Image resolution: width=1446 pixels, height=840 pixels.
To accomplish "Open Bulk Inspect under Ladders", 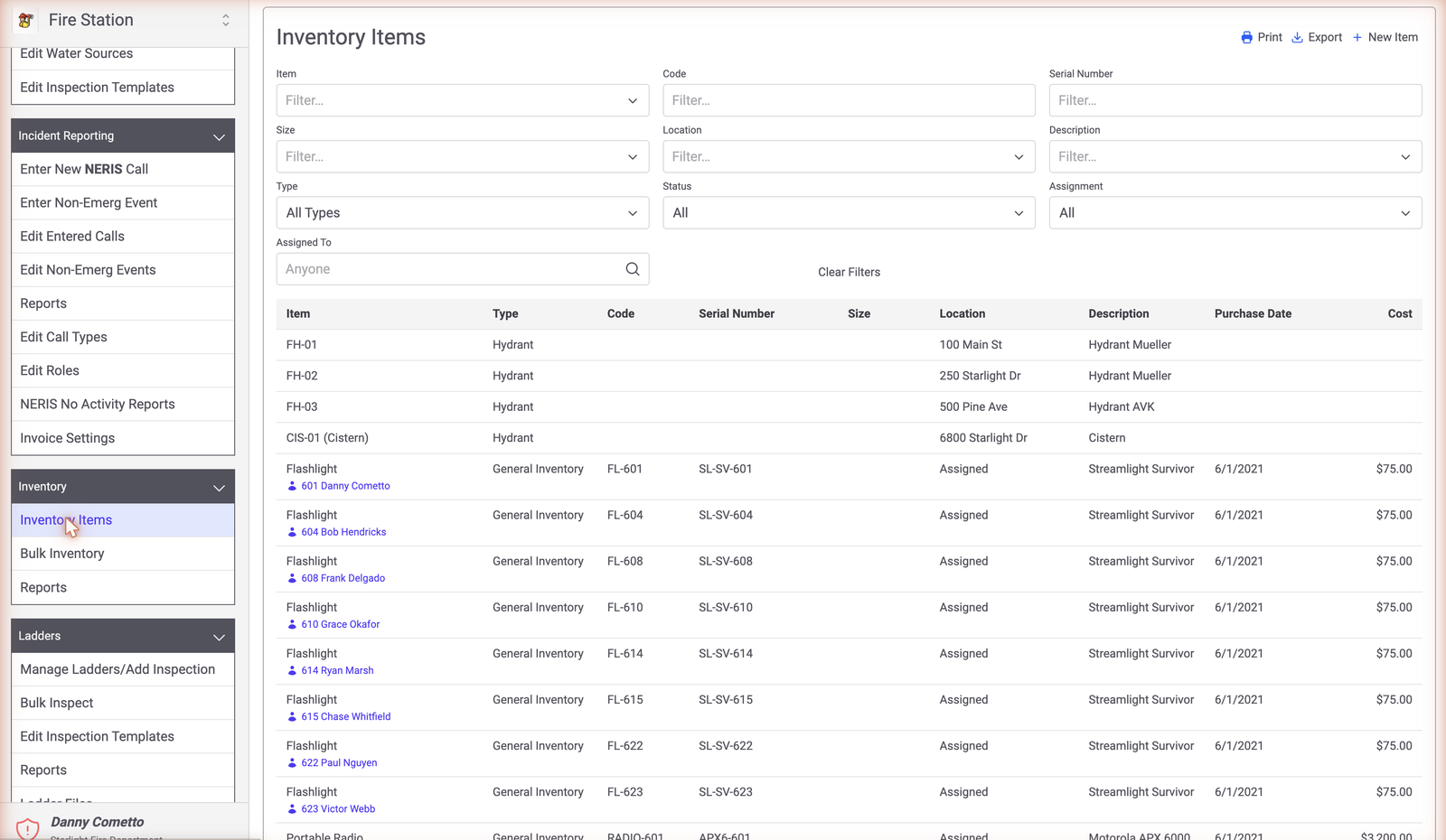I will [123, 703].
